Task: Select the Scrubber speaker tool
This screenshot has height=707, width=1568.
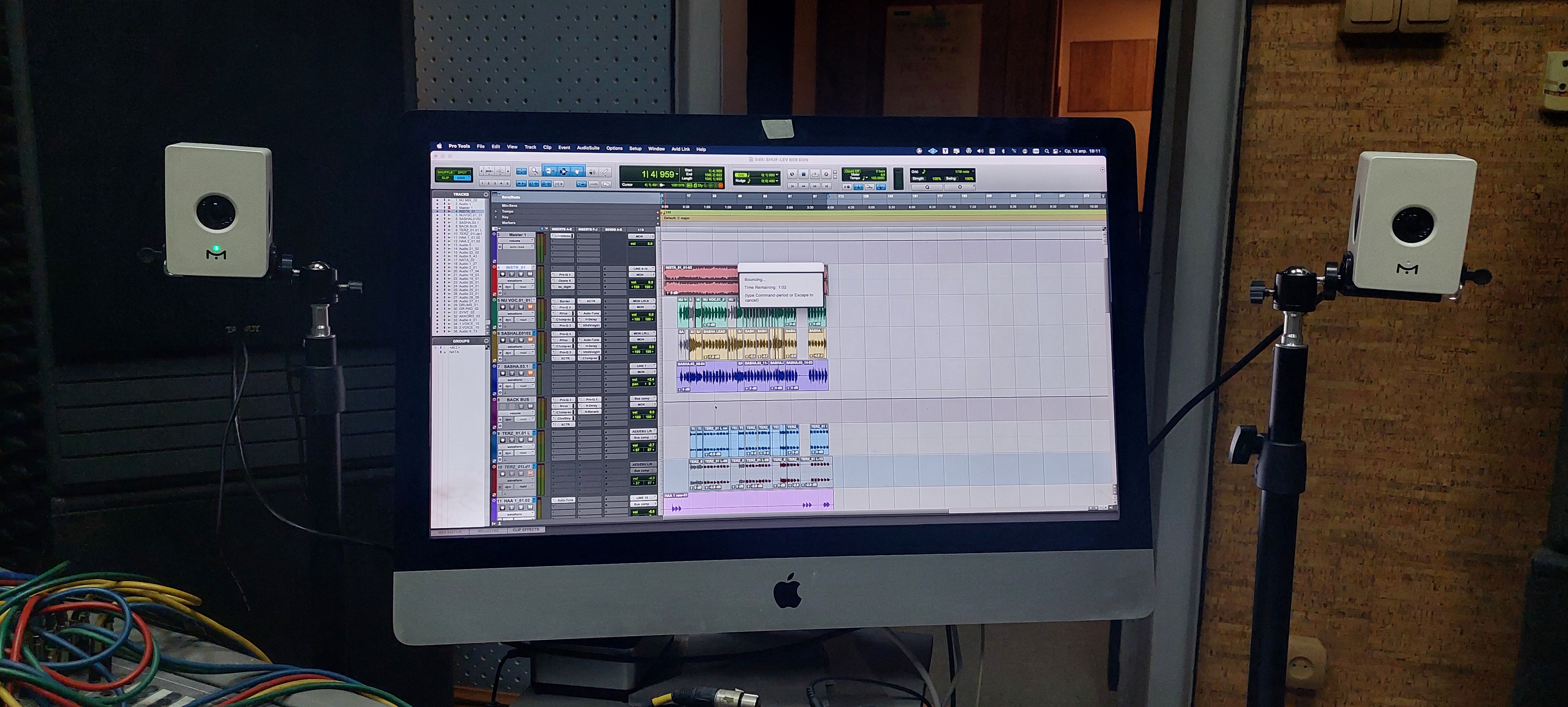Action: (592, 172)
